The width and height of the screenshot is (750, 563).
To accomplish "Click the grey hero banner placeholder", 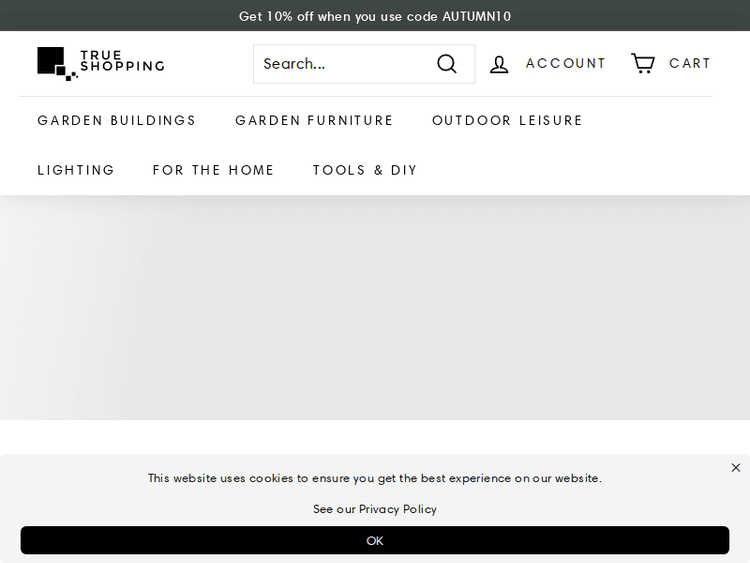I will [375, 310].
